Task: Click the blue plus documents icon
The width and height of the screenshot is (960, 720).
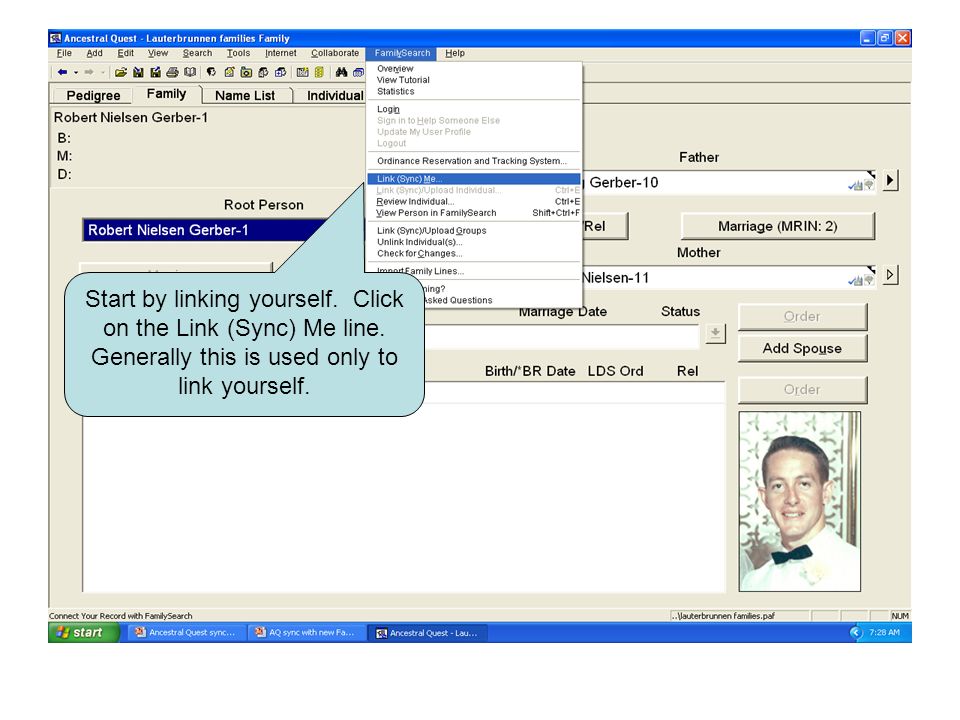Action: (280, 72)
